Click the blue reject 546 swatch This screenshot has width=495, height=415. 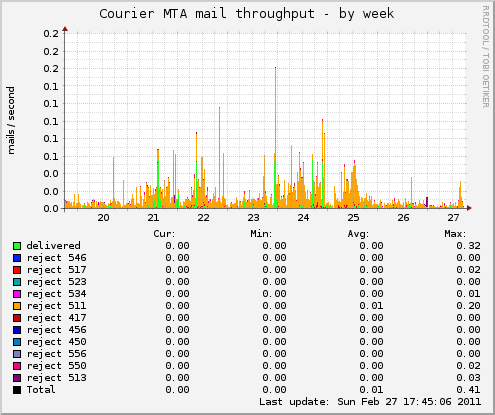click(17, 258)
